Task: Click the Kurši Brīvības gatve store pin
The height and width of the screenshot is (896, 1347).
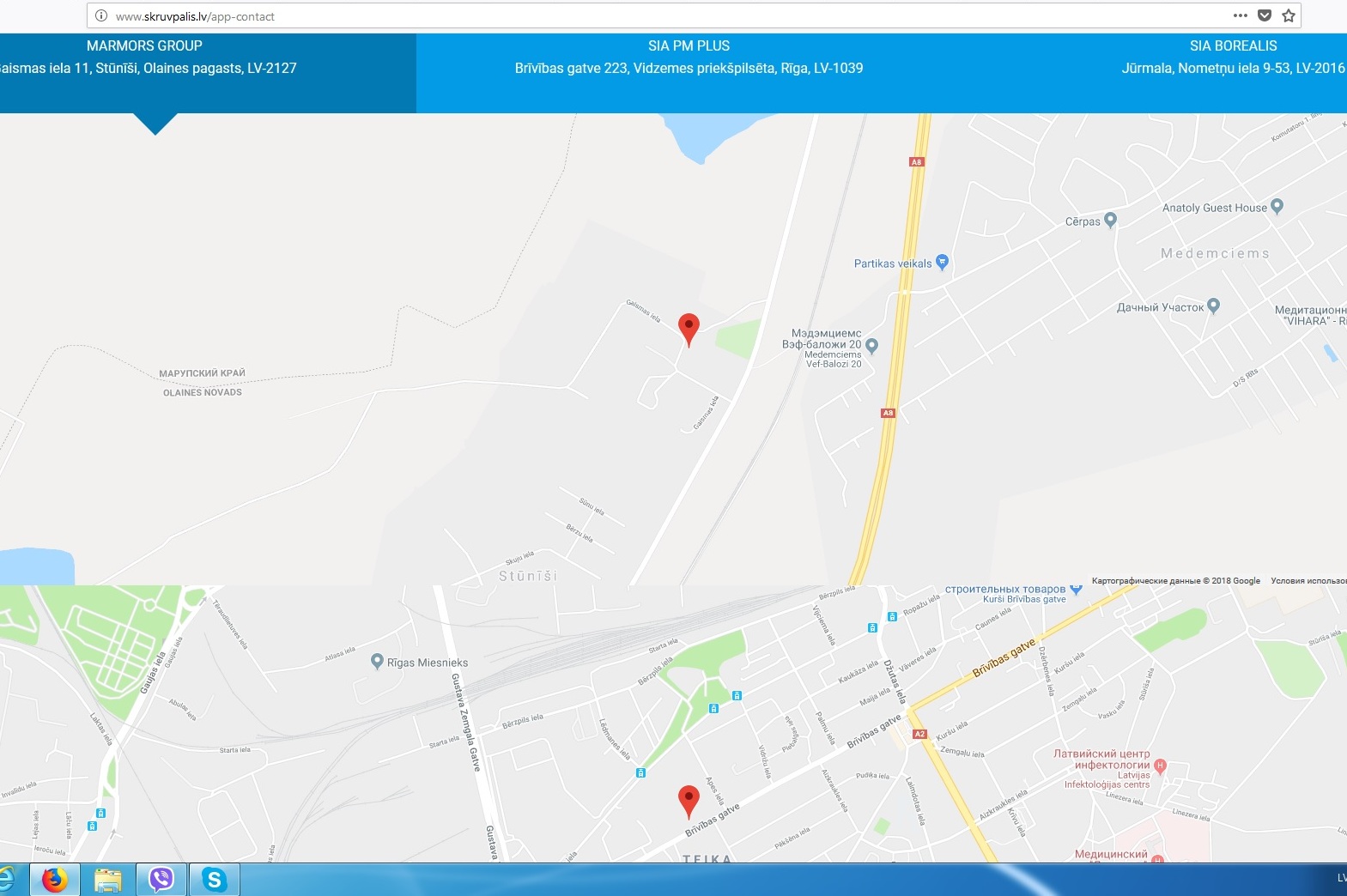Action: [1076, 590]
